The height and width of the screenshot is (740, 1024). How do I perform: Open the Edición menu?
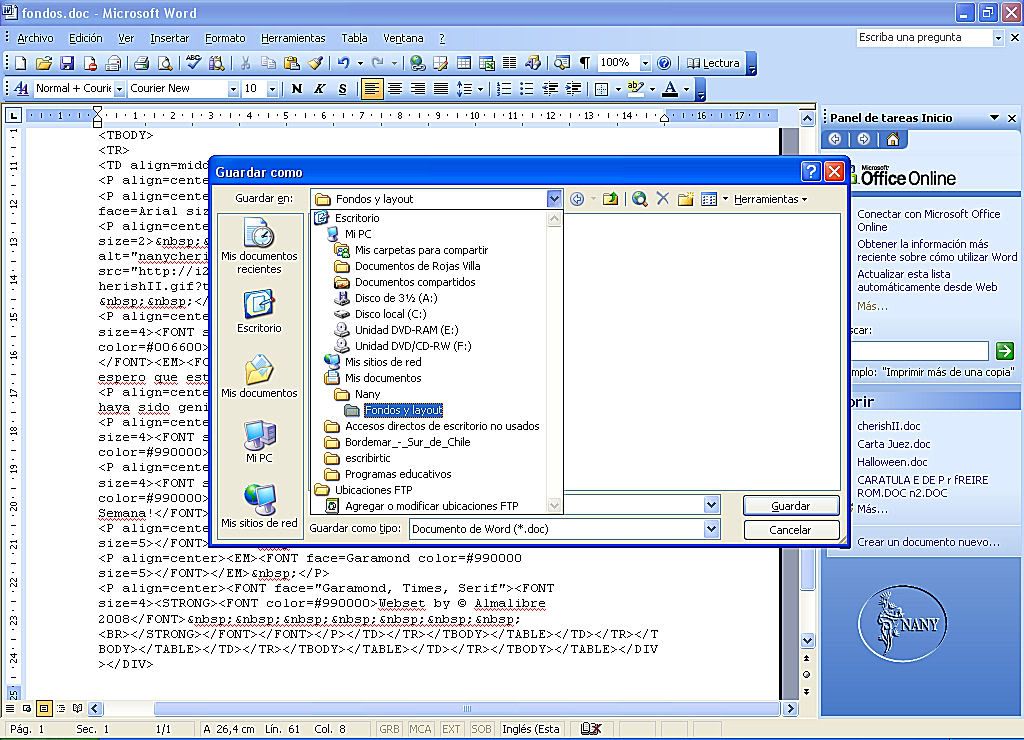(86, 38)
